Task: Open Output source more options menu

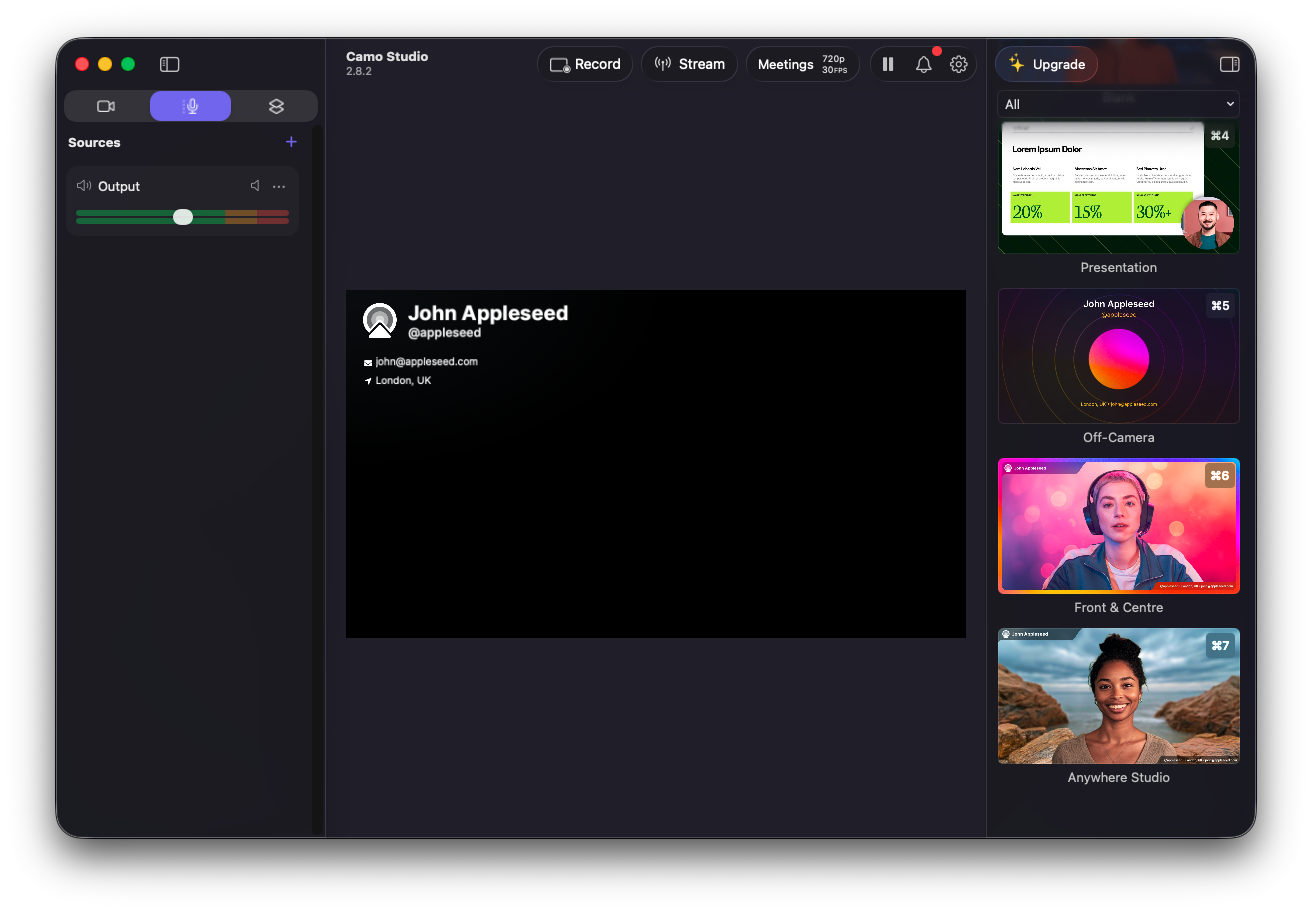Action: 279,186
